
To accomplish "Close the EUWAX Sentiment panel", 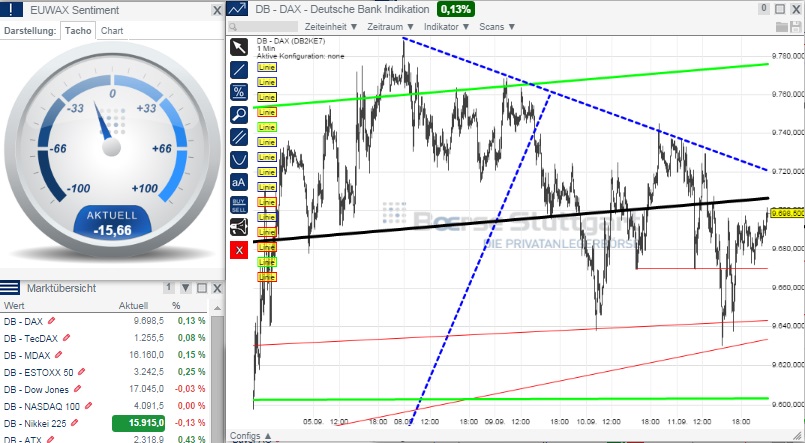I will click(217, 10).
